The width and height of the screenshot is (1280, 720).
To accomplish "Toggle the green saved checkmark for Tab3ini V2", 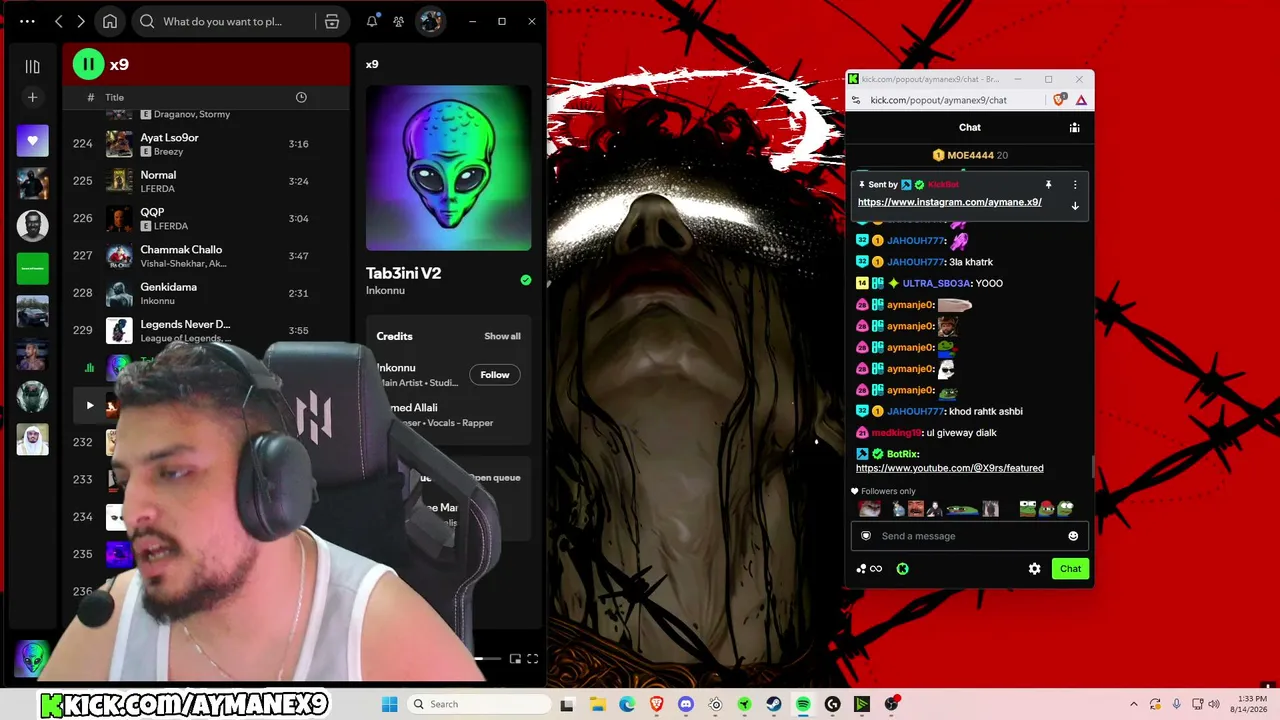I will point(526,280).
